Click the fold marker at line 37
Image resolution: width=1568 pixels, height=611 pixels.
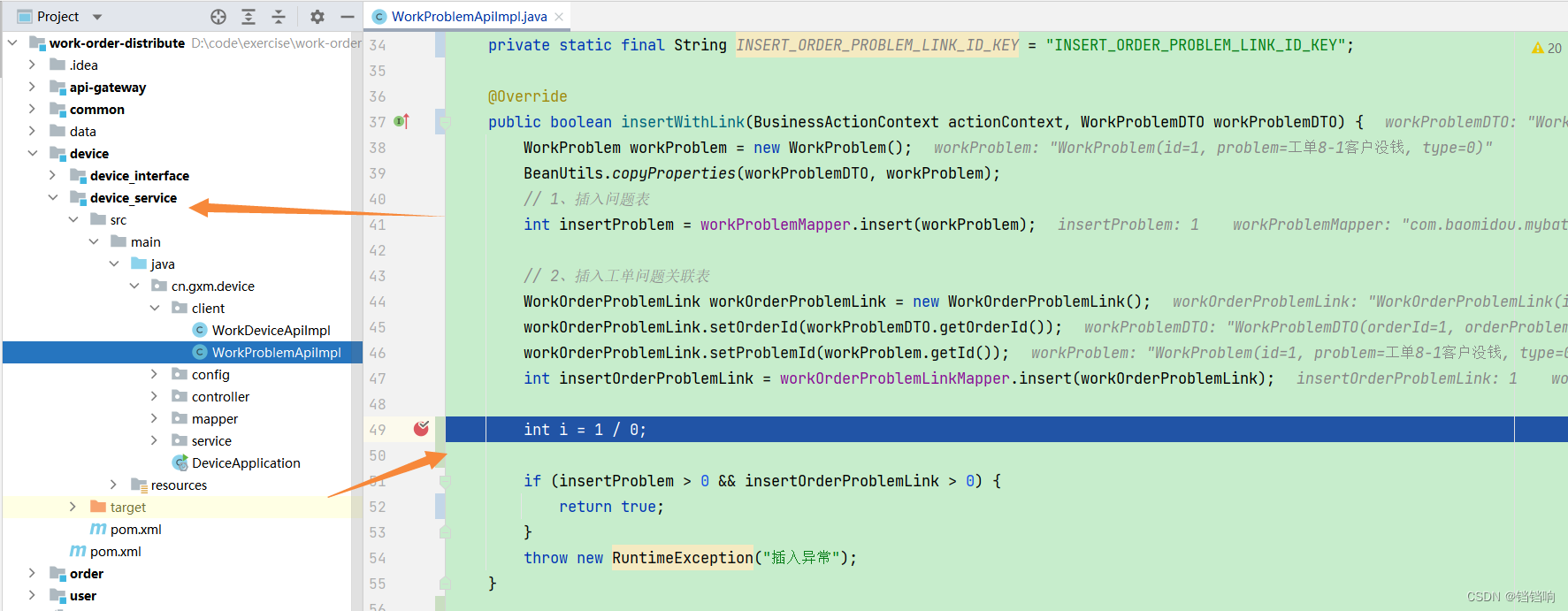point(445,122)
